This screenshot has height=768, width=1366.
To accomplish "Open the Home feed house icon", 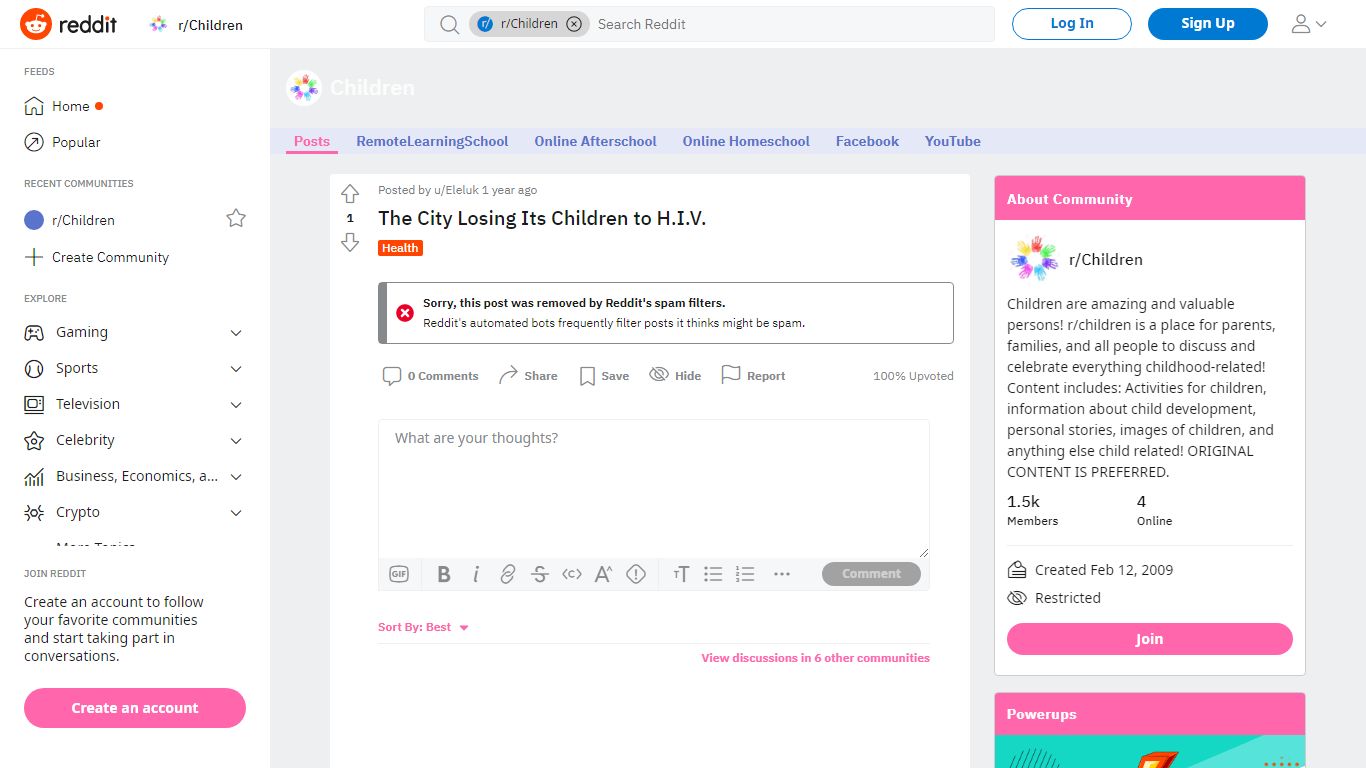I will click(x=34, y=106).
